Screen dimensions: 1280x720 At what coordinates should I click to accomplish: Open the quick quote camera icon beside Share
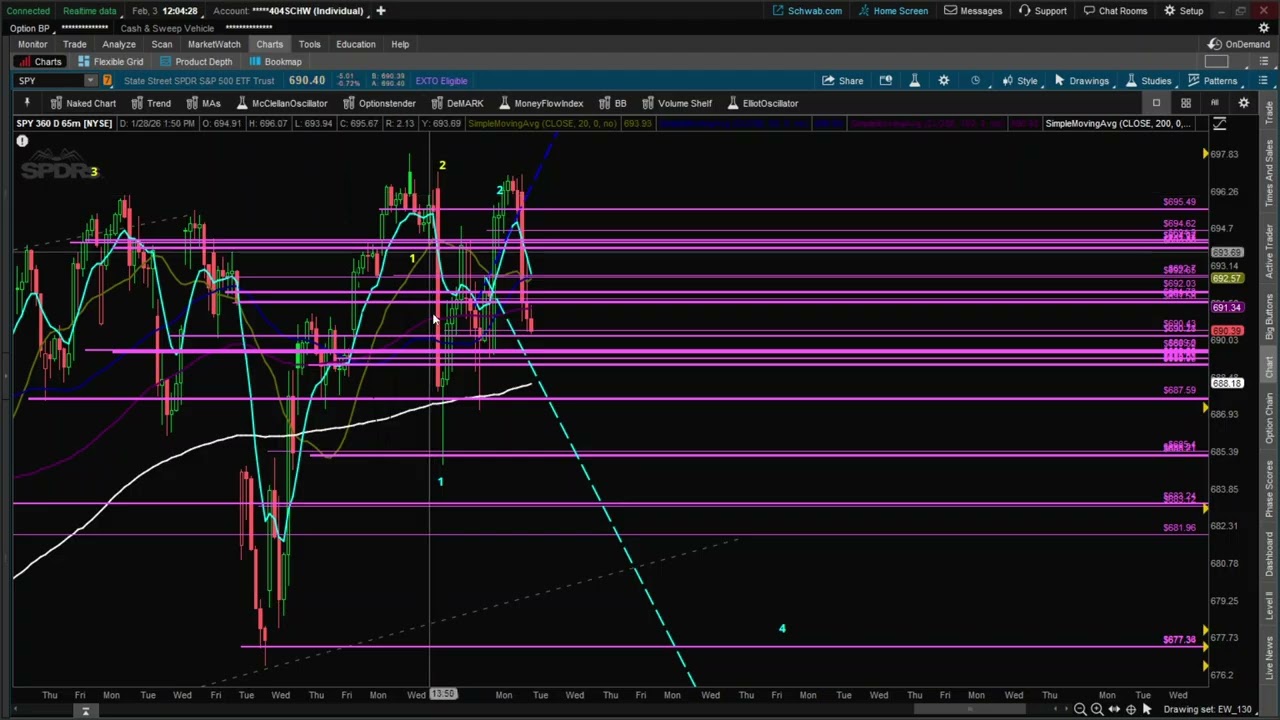(886, 81)
